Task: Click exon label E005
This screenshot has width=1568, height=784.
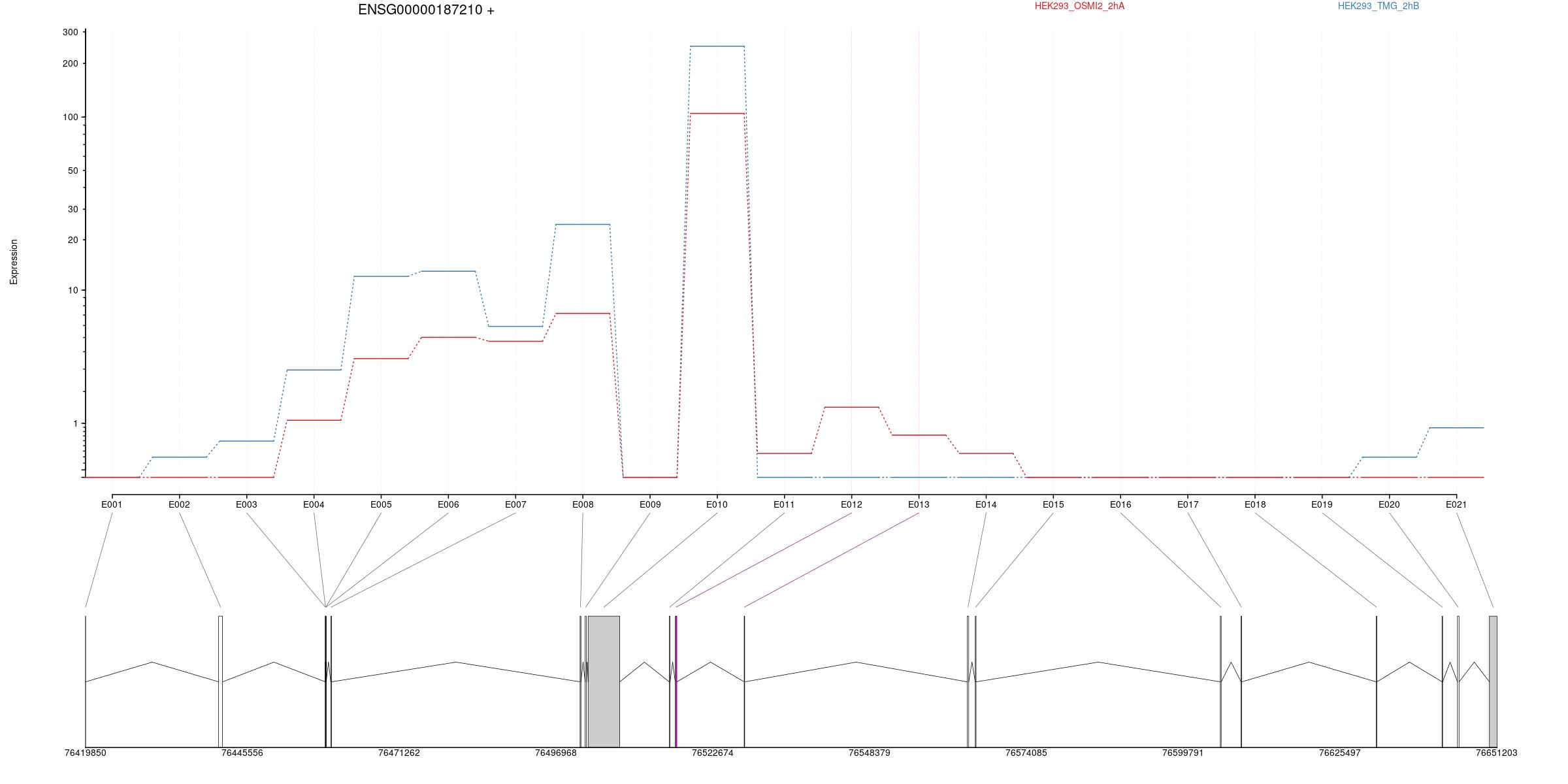Action: (x=381, y=504)
